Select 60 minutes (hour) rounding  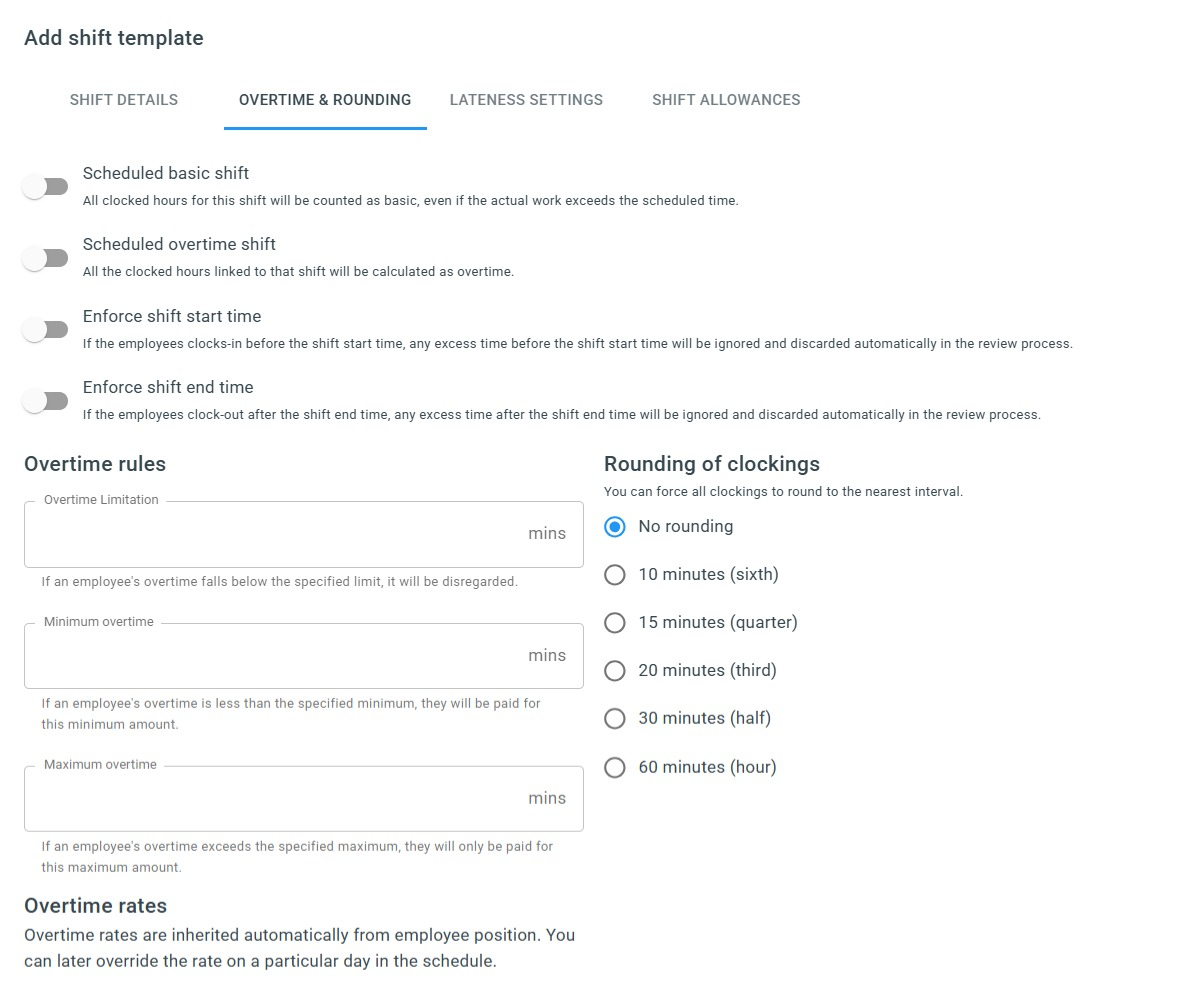click(615, 768)
